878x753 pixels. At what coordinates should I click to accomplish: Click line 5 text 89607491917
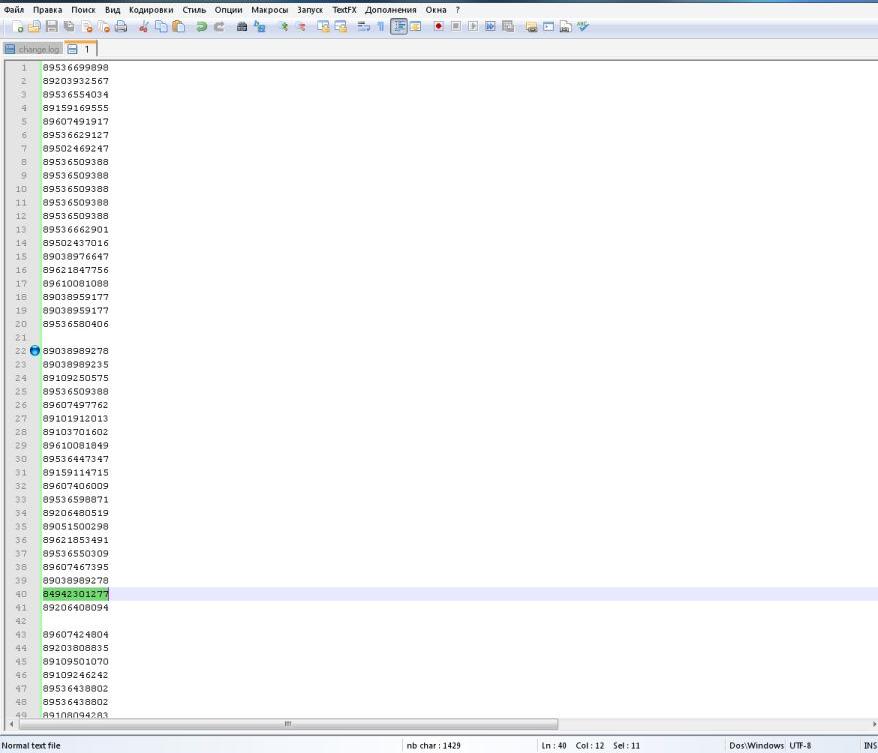tap(76, 121)
